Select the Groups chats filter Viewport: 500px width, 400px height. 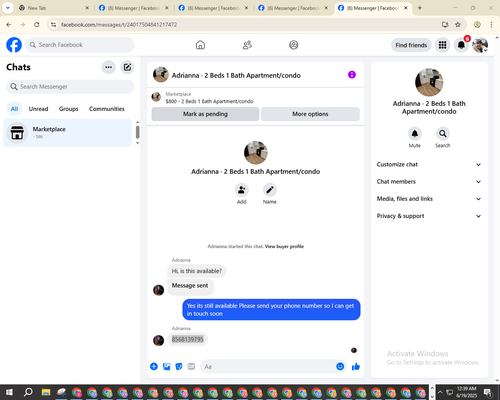pyautogui.click(x=68, y=109)
